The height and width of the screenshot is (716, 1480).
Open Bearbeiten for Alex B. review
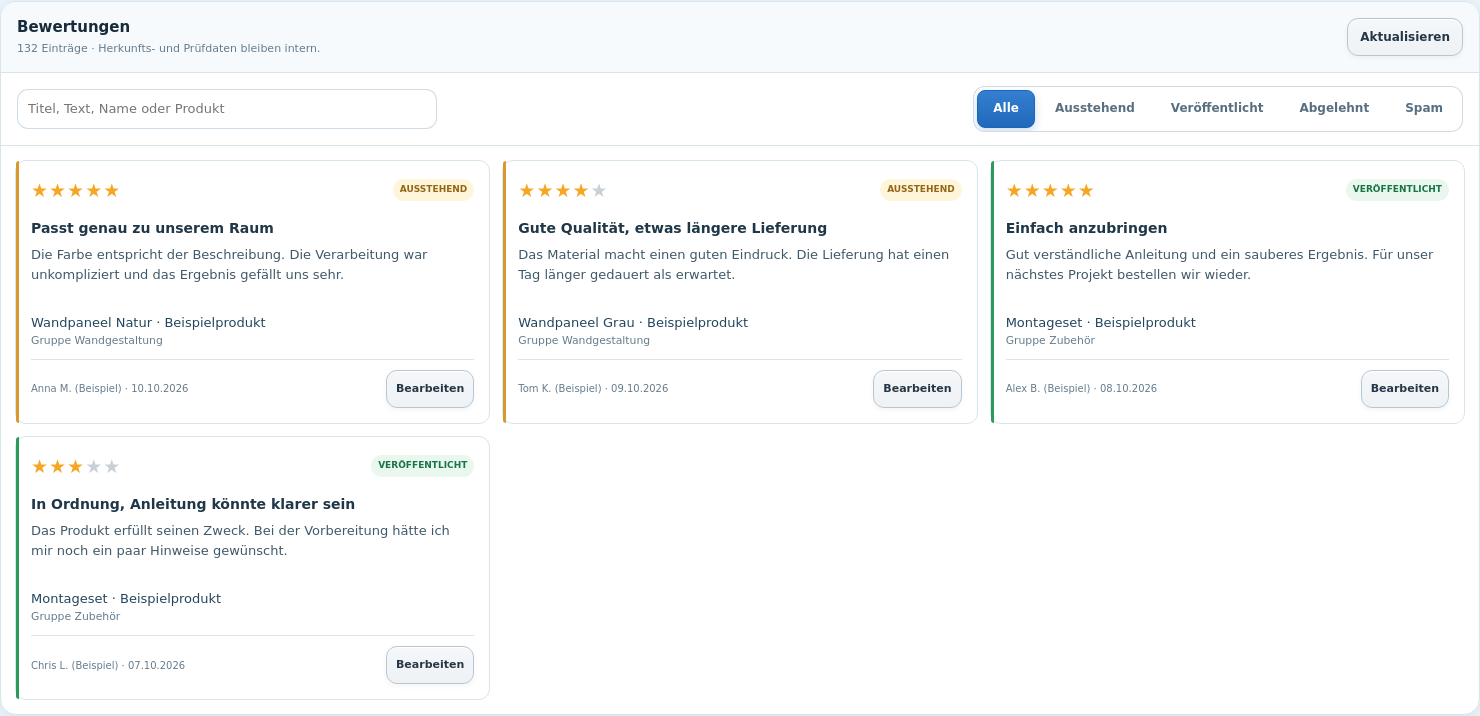point(1404,389)
